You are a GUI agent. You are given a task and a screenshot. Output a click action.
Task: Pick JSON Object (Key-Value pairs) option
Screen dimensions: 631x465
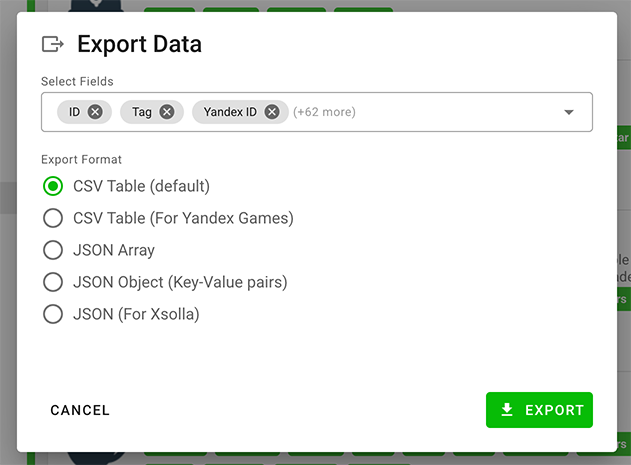(53, 282)
